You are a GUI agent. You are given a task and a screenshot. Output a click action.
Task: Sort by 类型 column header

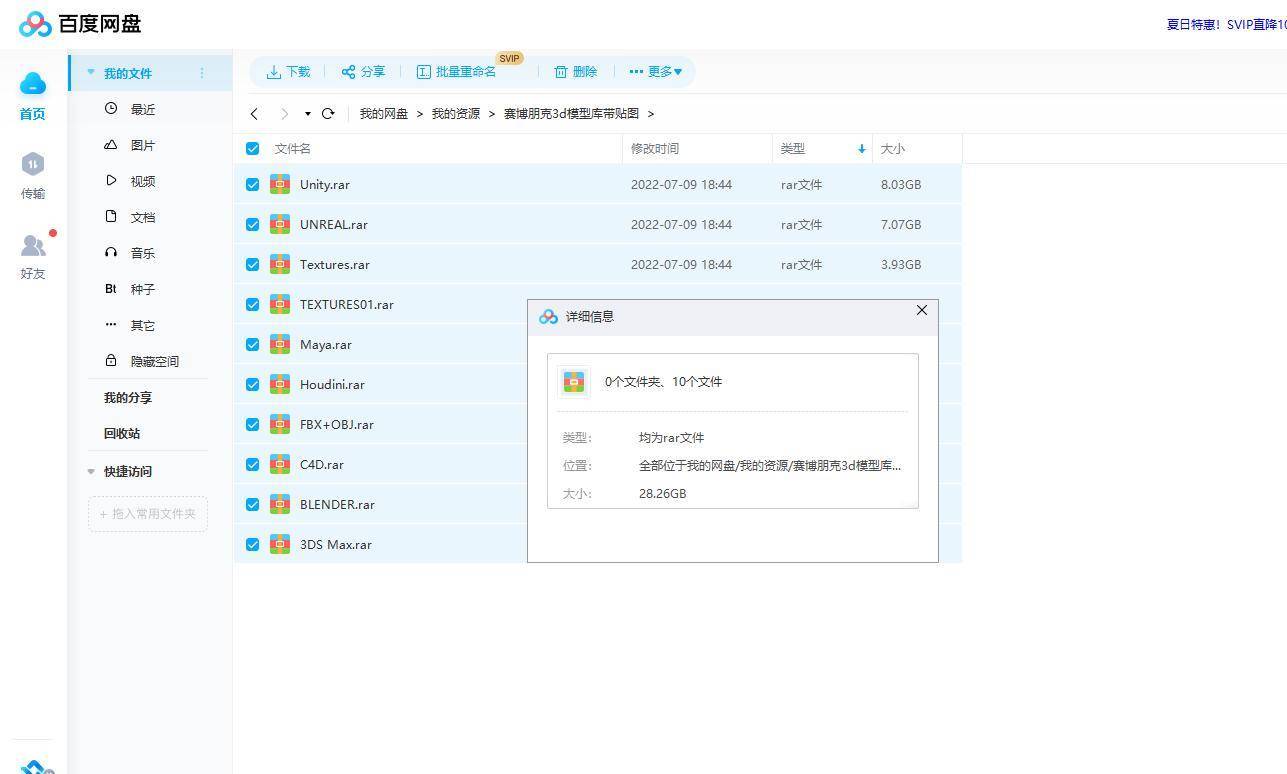pyautogui.click(x=793, y=148)
